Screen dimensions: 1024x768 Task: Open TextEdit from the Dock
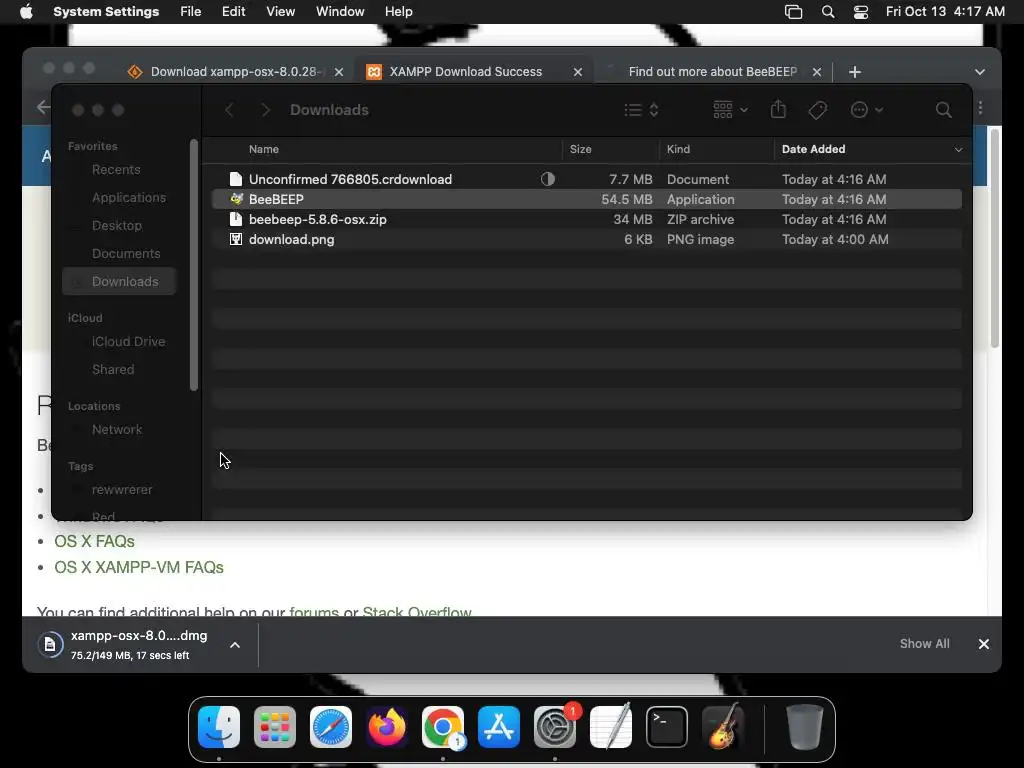[x=611, y=727]
